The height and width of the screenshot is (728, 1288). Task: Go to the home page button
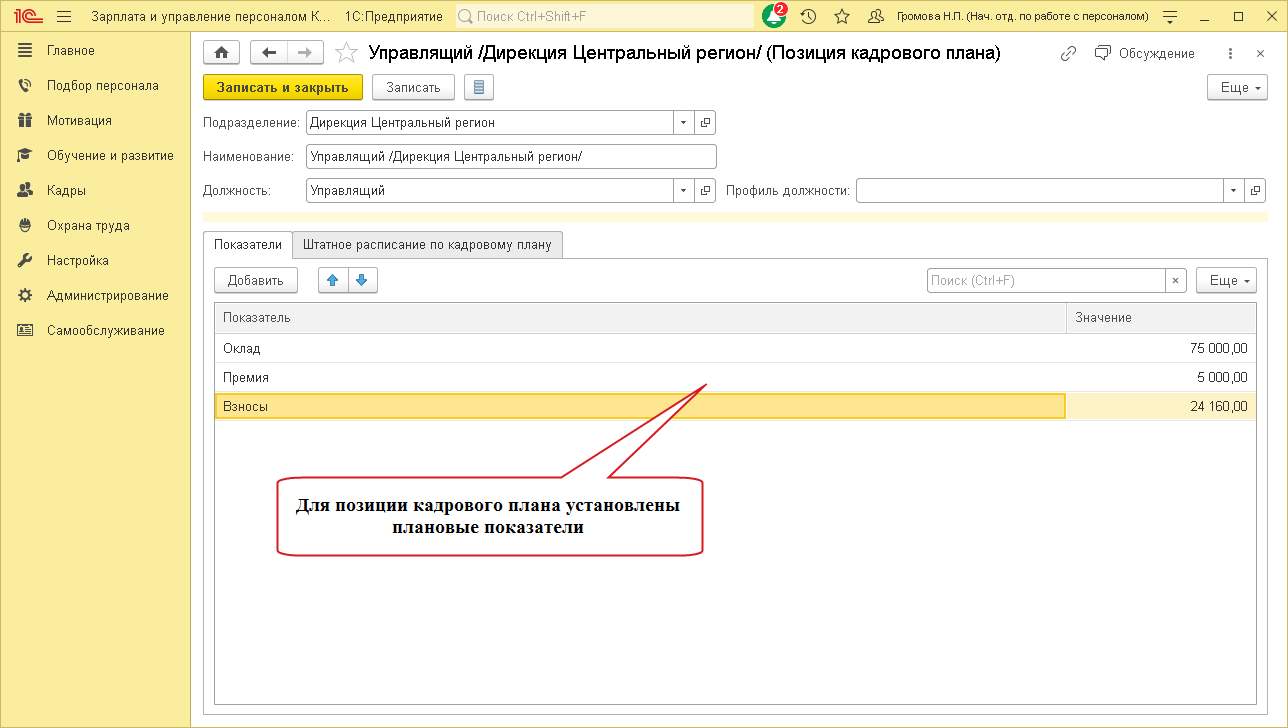222,53
